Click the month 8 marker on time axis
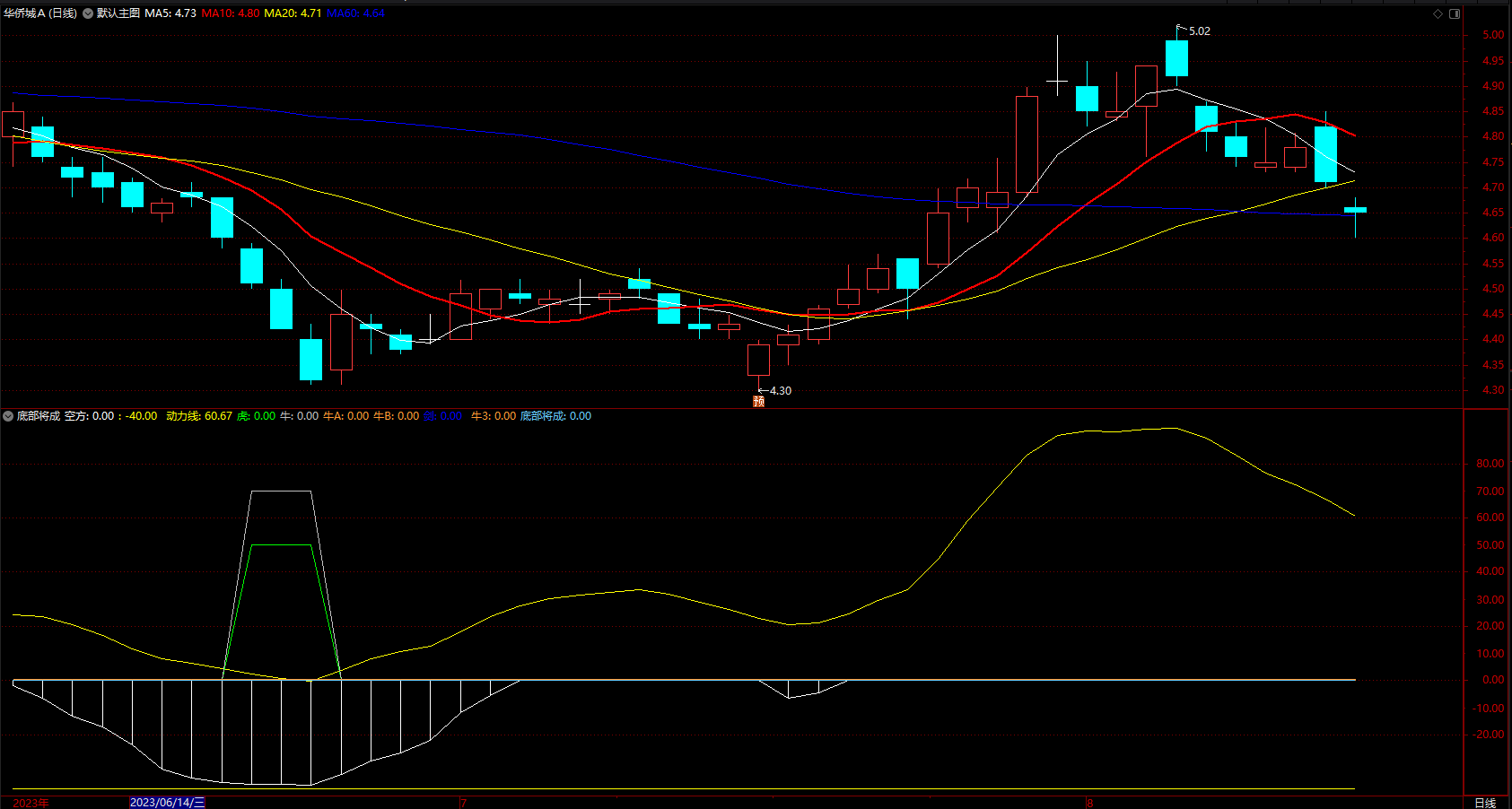The height and width of the screenshot is (809, 1512). coord(1090,803)
